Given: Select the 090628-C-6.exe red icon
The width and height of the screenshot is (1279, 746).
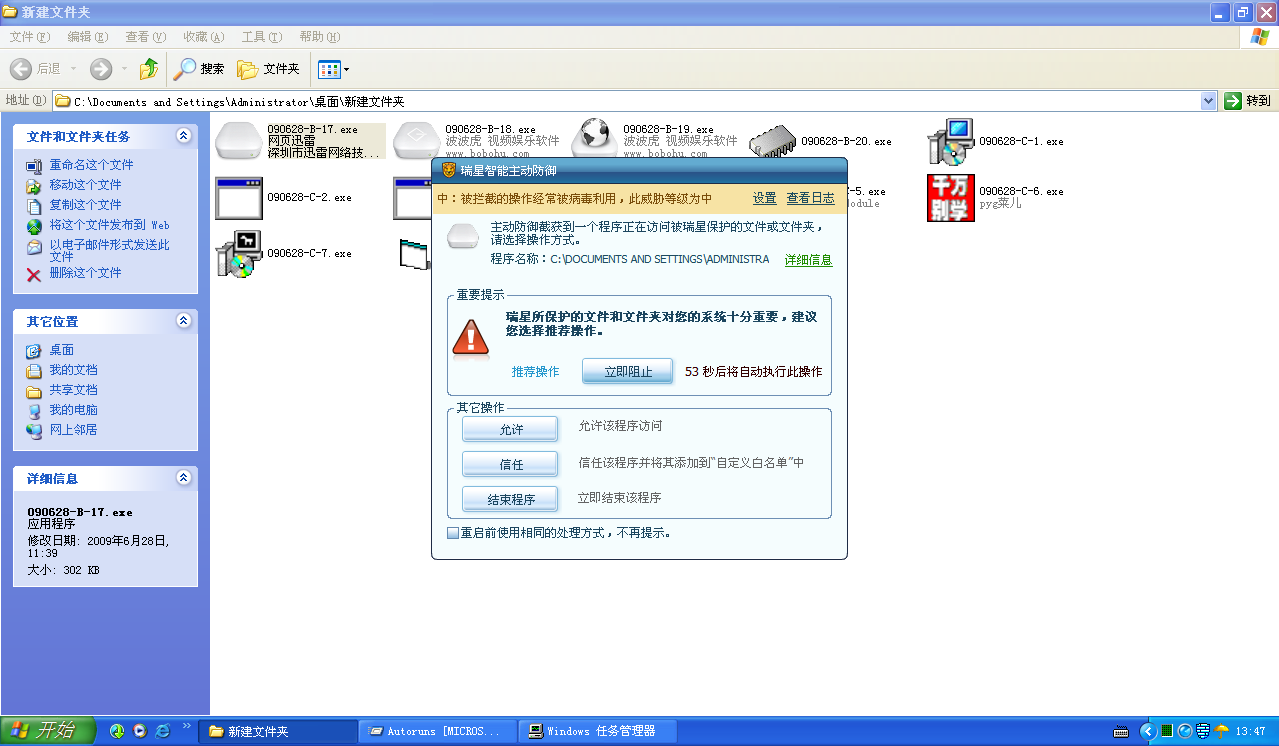Looking at the screenshot, I should click(x=951, y=198).
